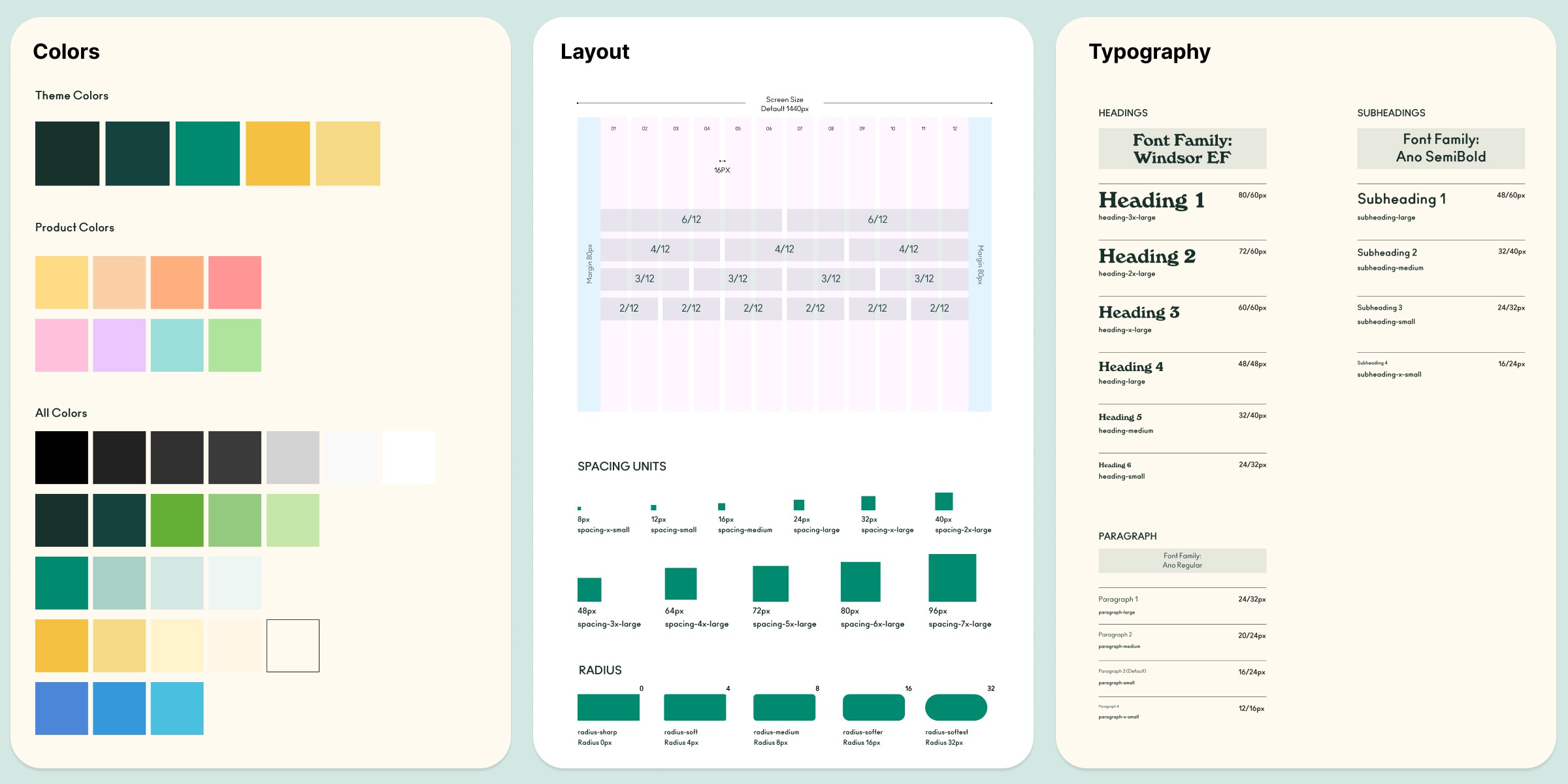Select the radius-sharp rectangle sample
Viewport: 1568px width, 784px height.
(608, 708)
